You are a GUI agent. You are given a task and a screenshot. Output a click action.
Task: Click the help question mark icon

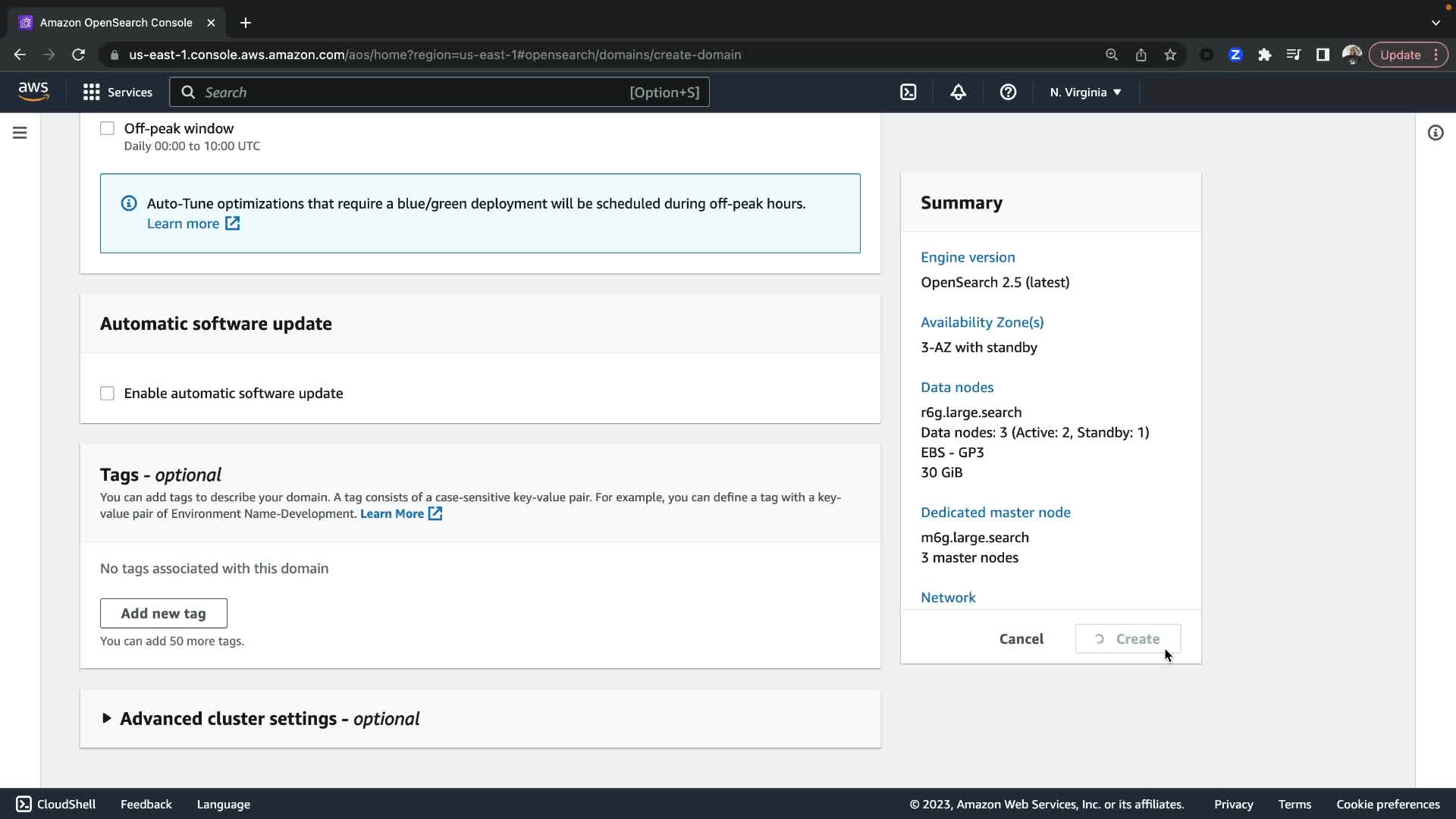[x=1008, y=93]
